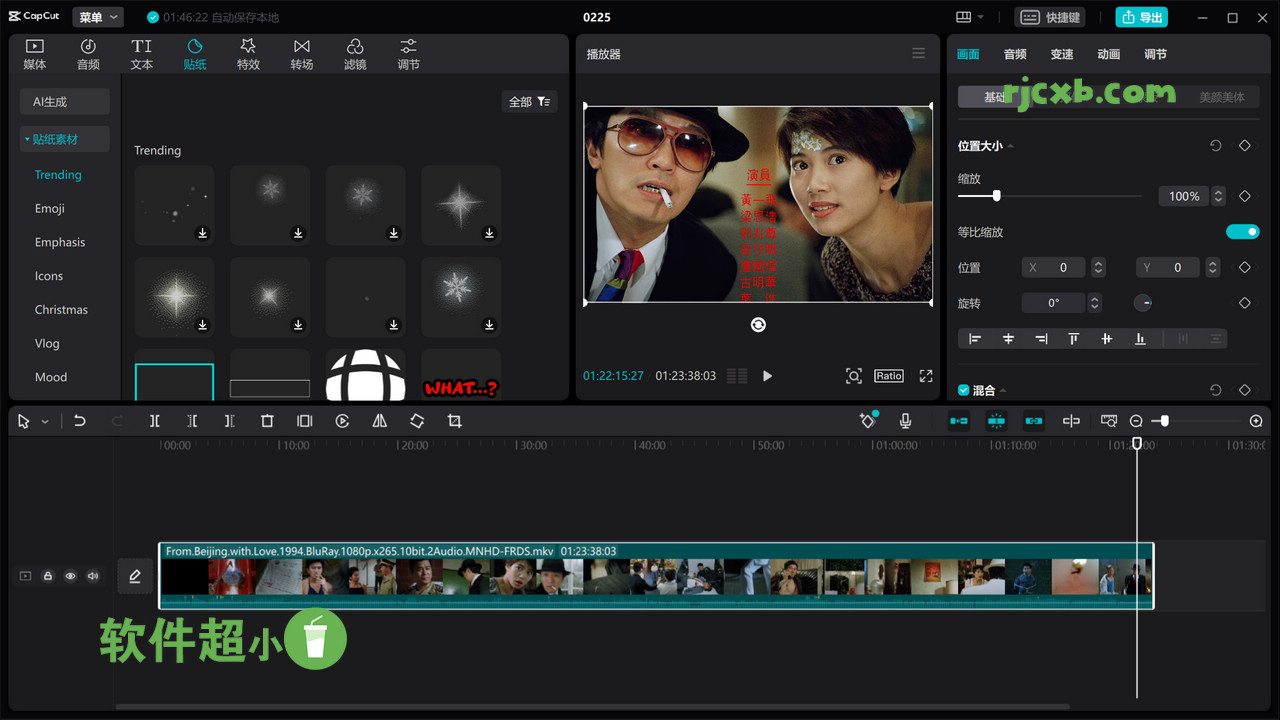Open the Ratio dropdown in the player
The height and width of the screenshot is (720, 1280).
point(888,376)
